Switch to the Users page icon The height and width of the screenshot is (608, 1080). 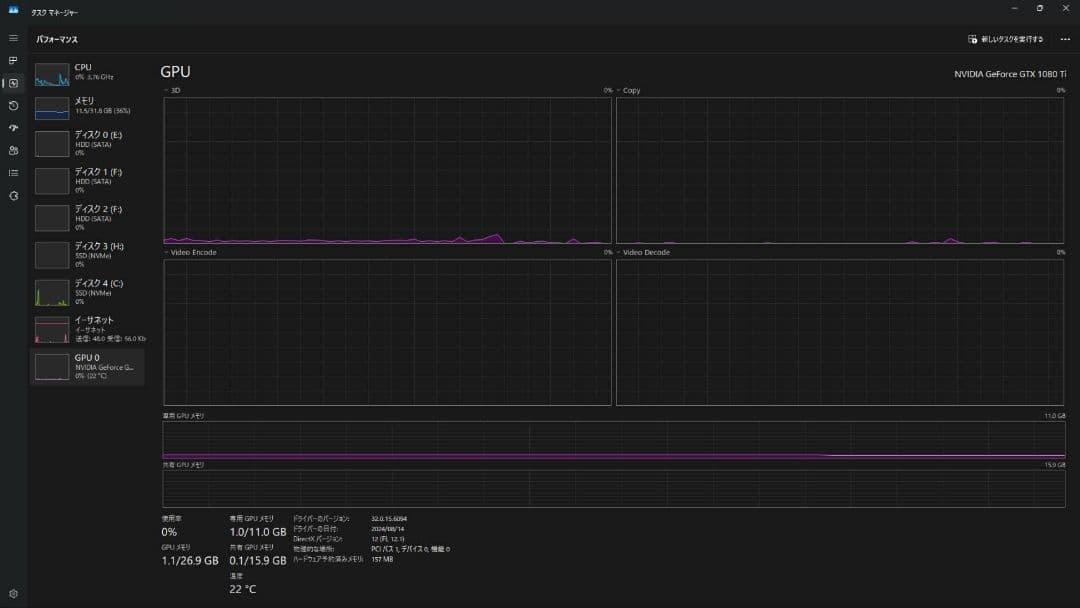13,150
